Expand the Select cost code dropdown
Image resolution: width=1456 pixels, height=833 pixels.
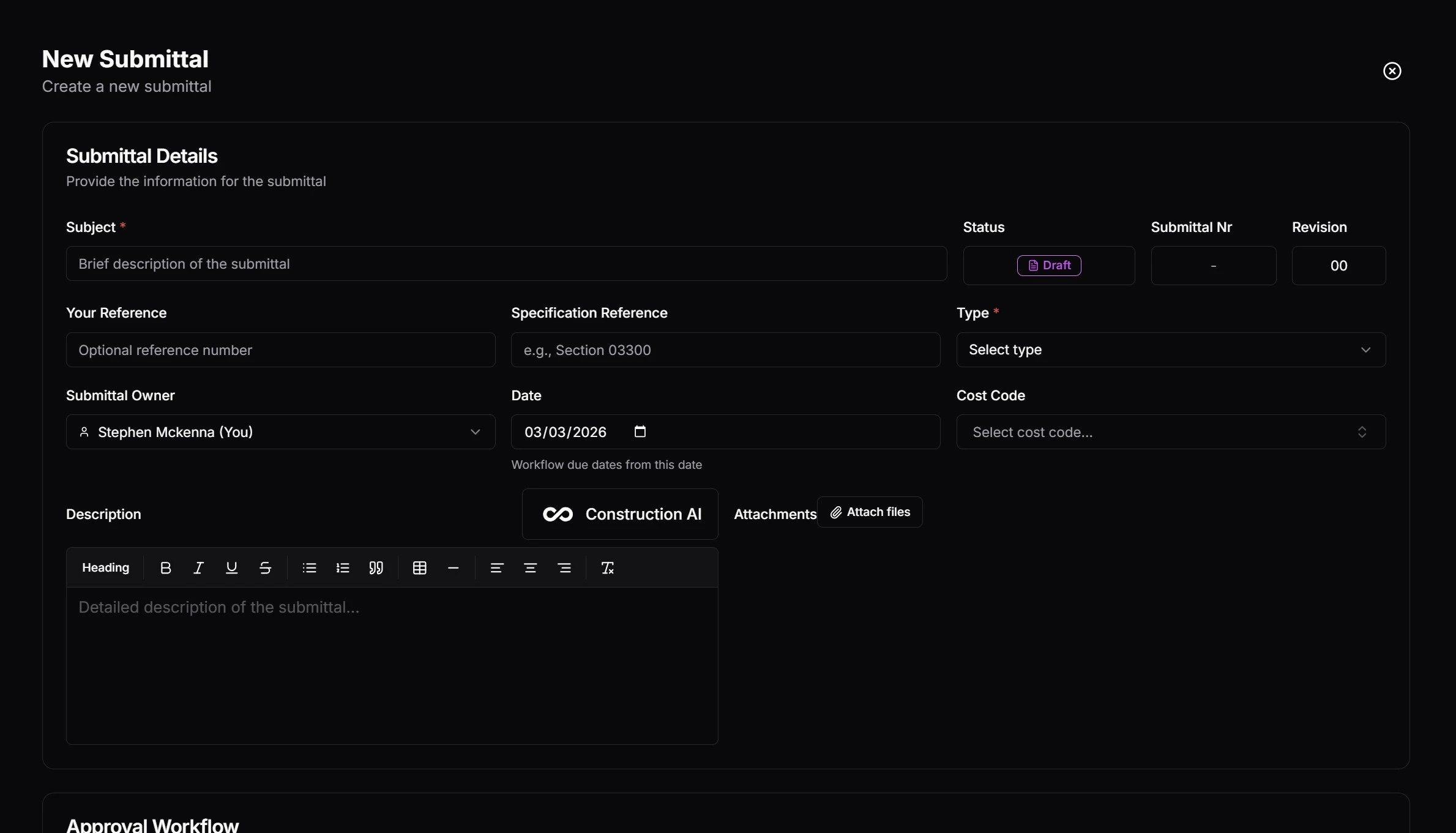(x=1170, y=431)
